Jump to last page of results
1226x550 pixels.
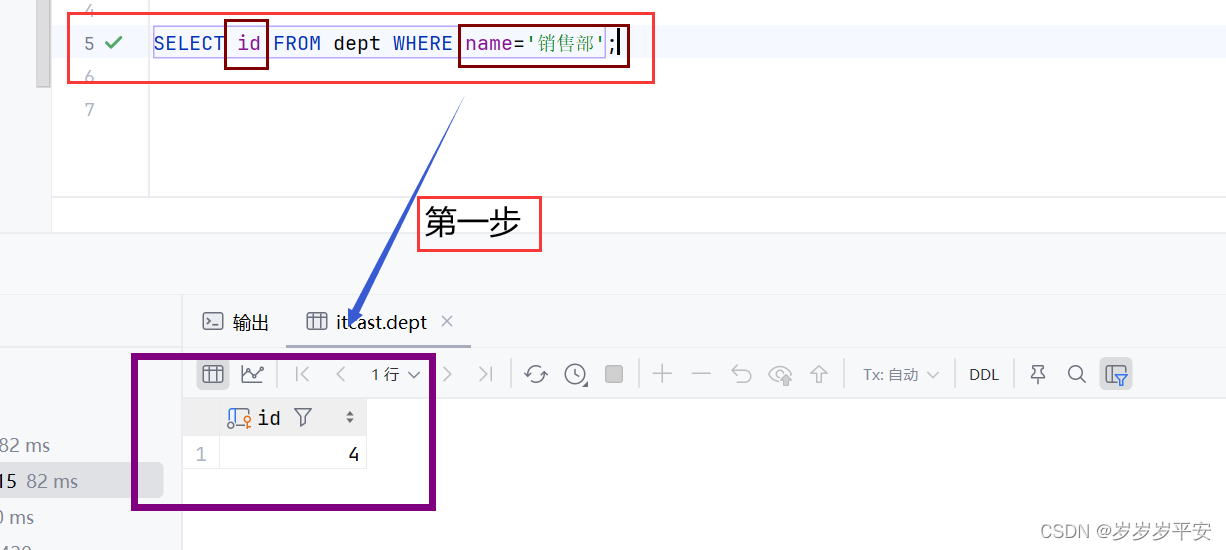pyautogui.click(x=485, y=374)
